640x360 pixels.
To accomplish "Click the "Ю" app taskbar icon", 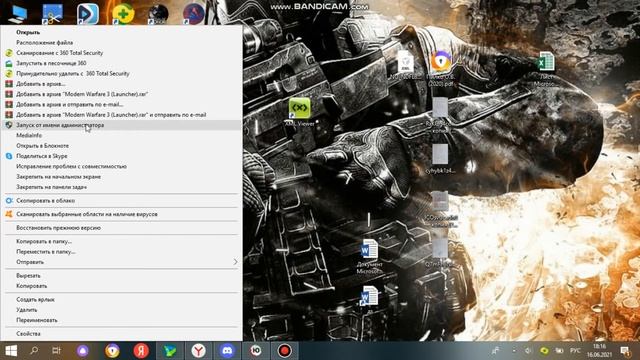I will [256, 351].
